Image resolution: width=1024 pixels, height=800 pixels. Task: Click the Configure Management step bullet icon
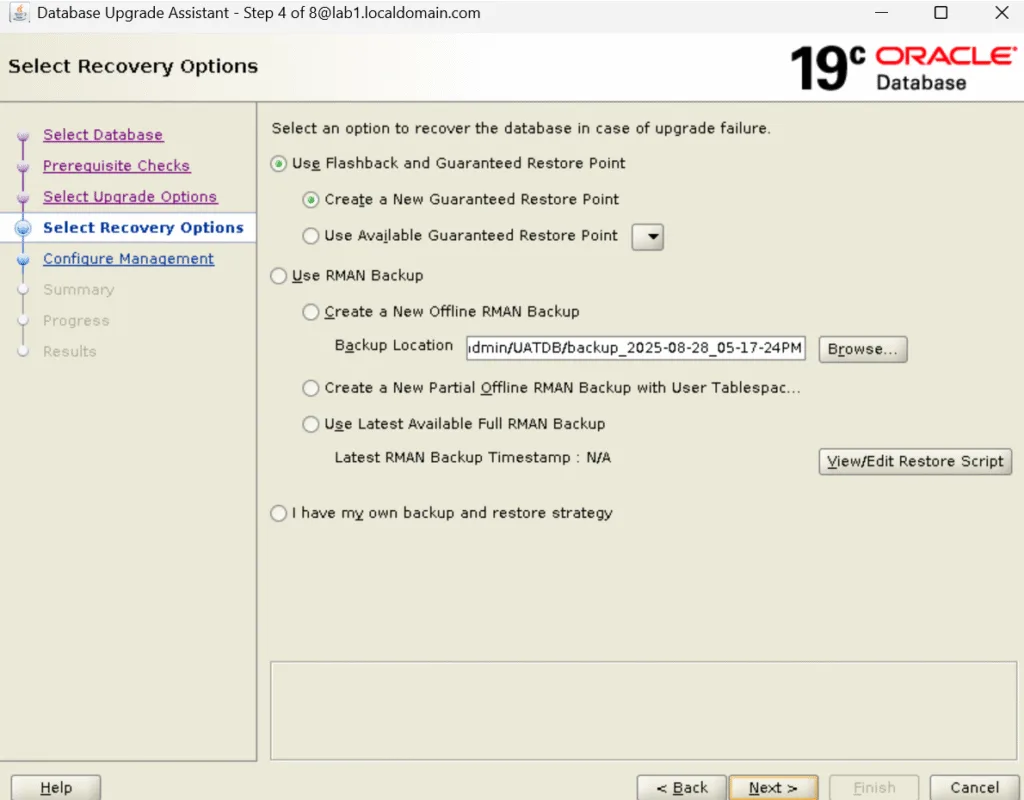pyautogui.click(x=24, y=259)
